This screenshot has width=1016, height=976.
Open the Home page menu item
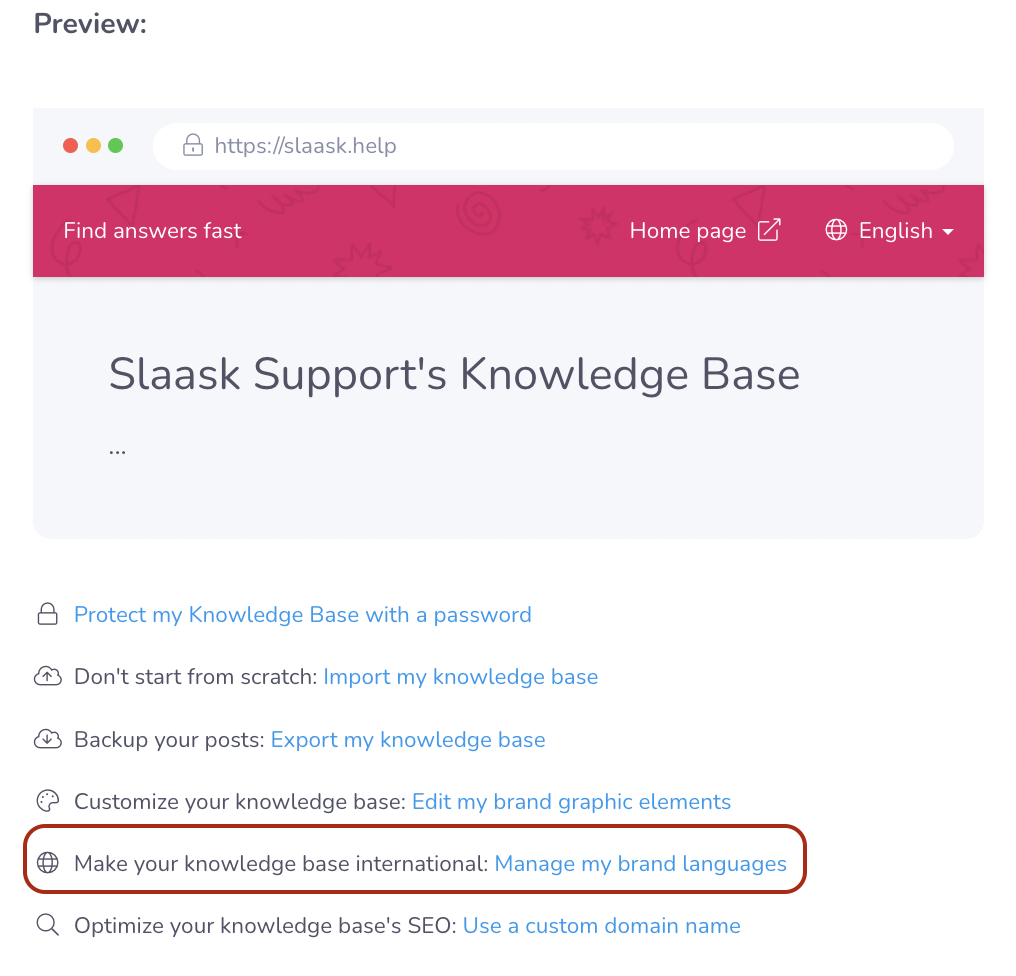pyautogui.click(x=688, y=231)
